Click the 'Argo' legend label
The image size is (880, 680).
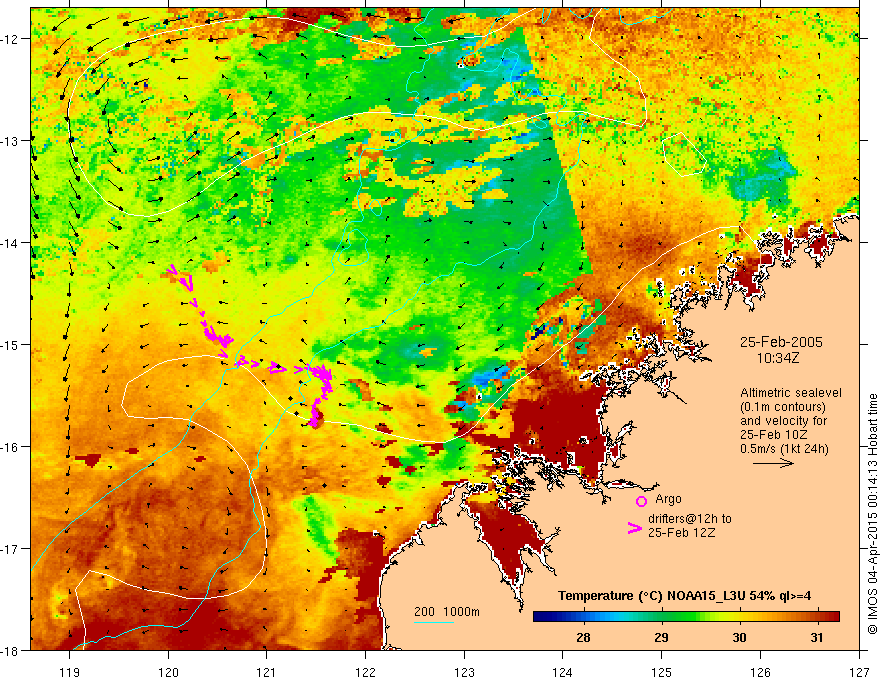pos(668,499)
